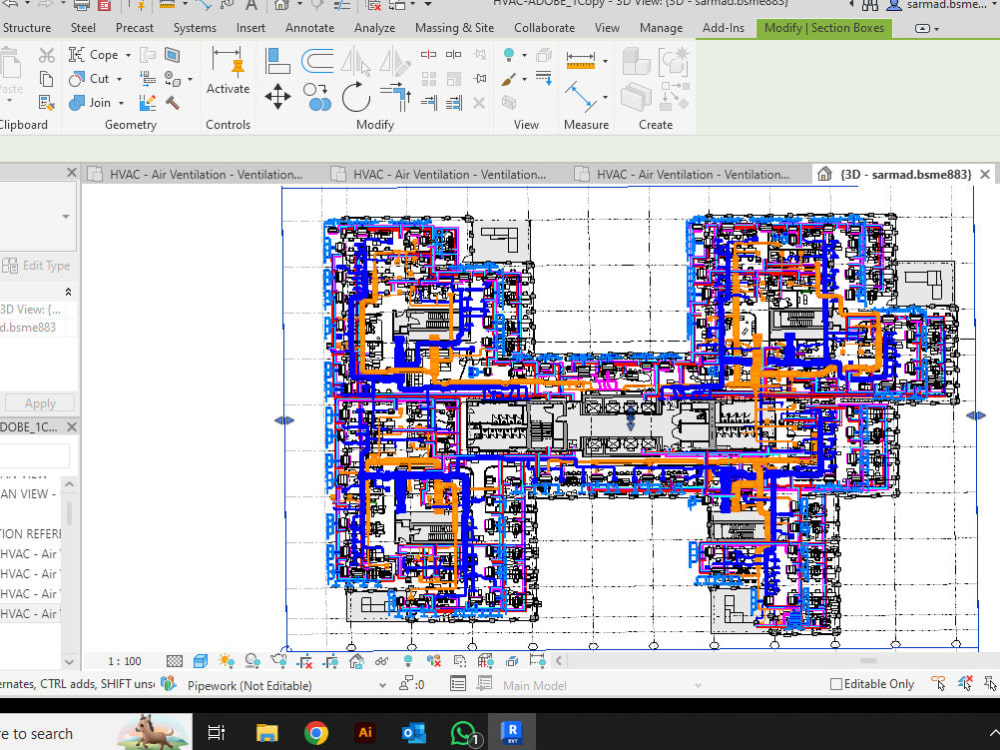Open the Collaborate ribbon tab
1000x750 pixels.
[x=545, y=28]
